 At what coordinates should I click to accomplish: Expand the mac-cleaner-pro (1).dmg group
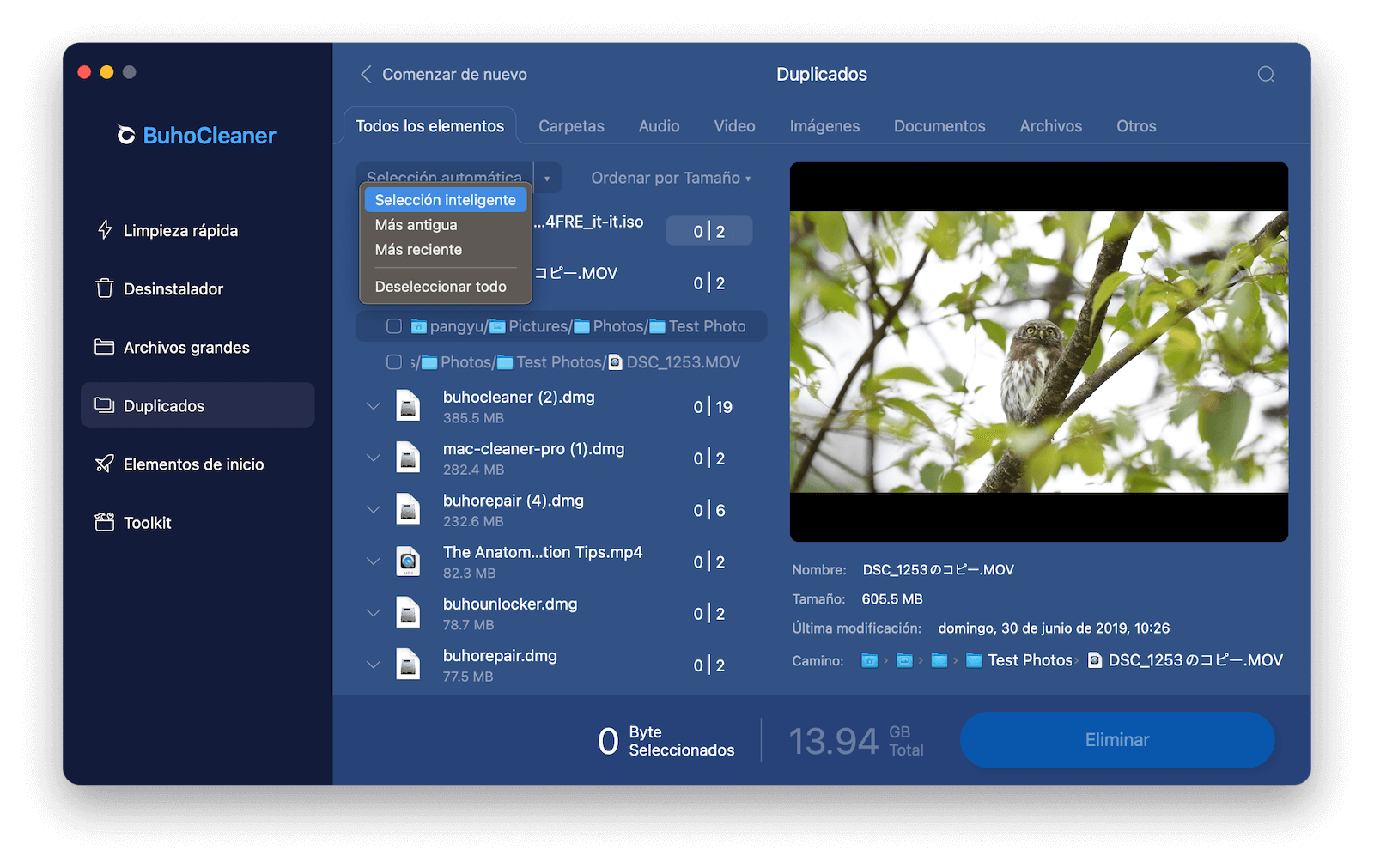(374, 458)
